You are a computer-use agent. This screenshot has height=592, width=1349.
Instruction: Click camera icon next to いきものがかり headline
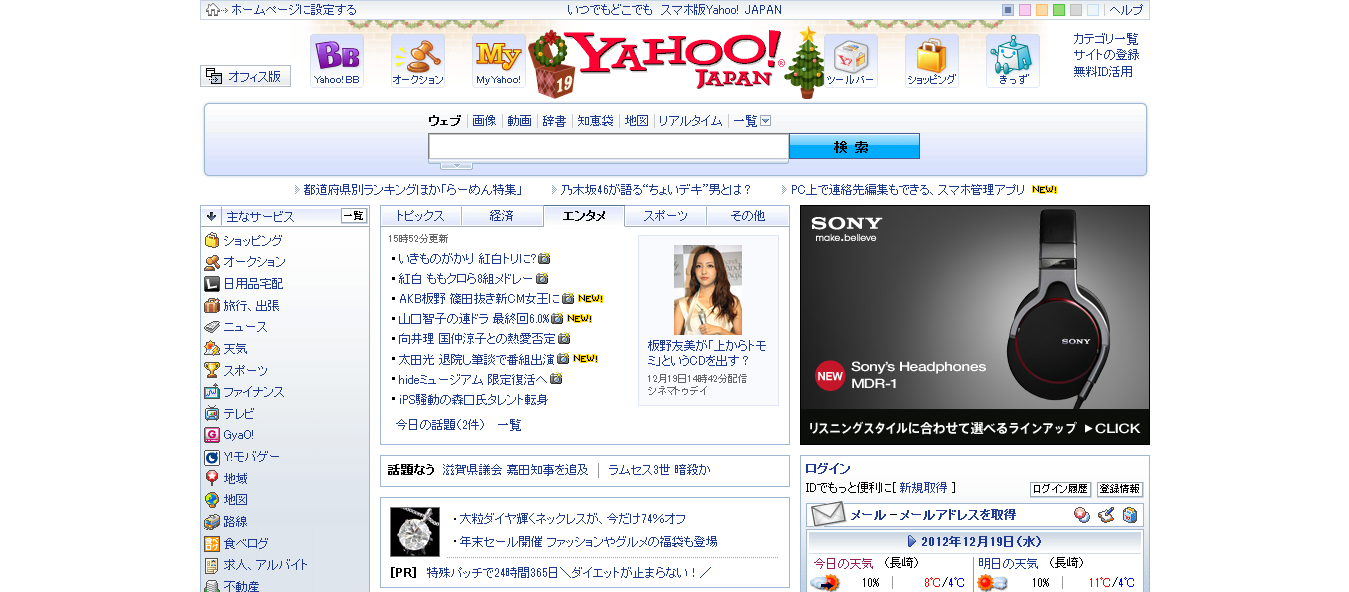(x=545, y=258)
